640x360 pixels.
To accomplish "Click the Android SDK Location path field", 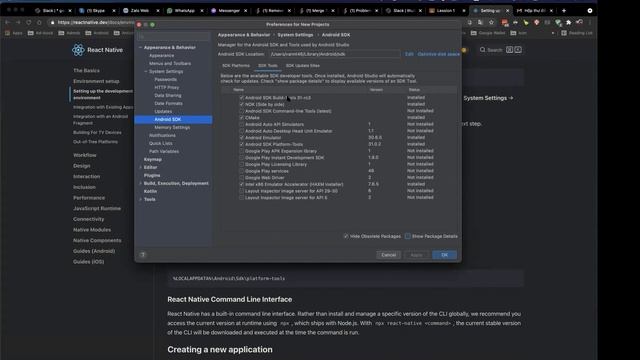I will (334, 54).
